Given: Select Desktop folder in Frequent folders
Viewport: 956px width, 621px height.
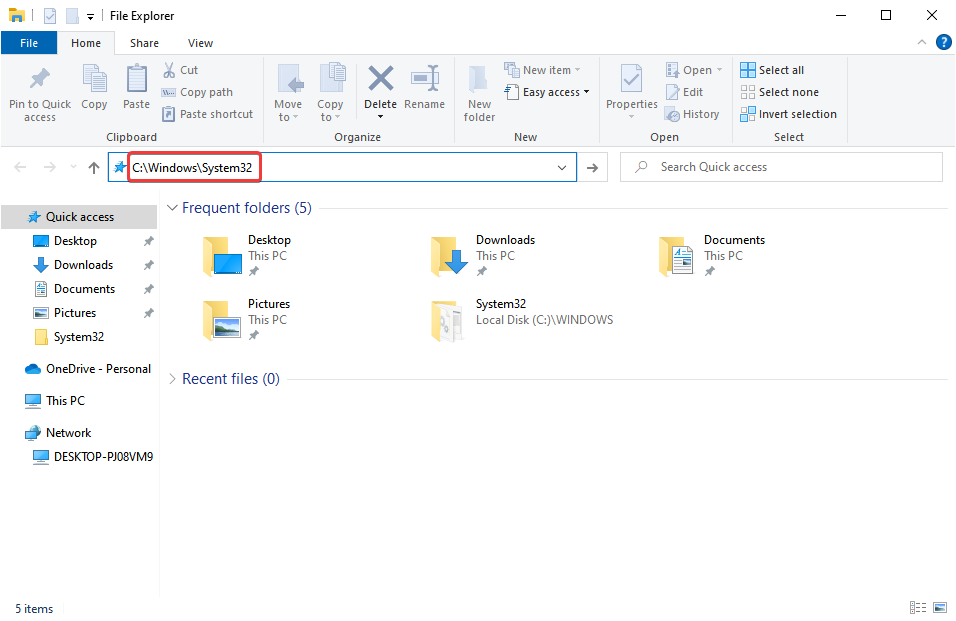Looking at the screenshot, I should click(x=247, y=256).
